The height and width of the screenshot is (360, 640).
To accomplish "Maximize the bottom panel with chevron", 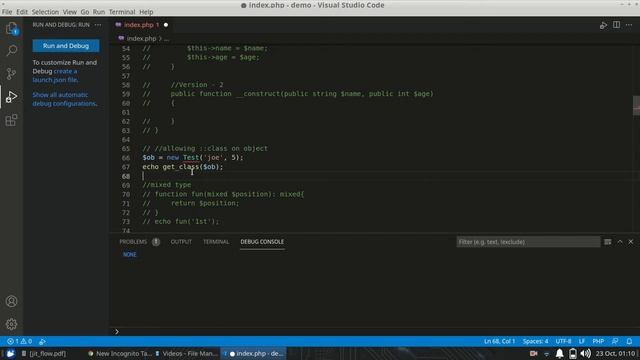I will pyautogui.click(x=620, y=242).
